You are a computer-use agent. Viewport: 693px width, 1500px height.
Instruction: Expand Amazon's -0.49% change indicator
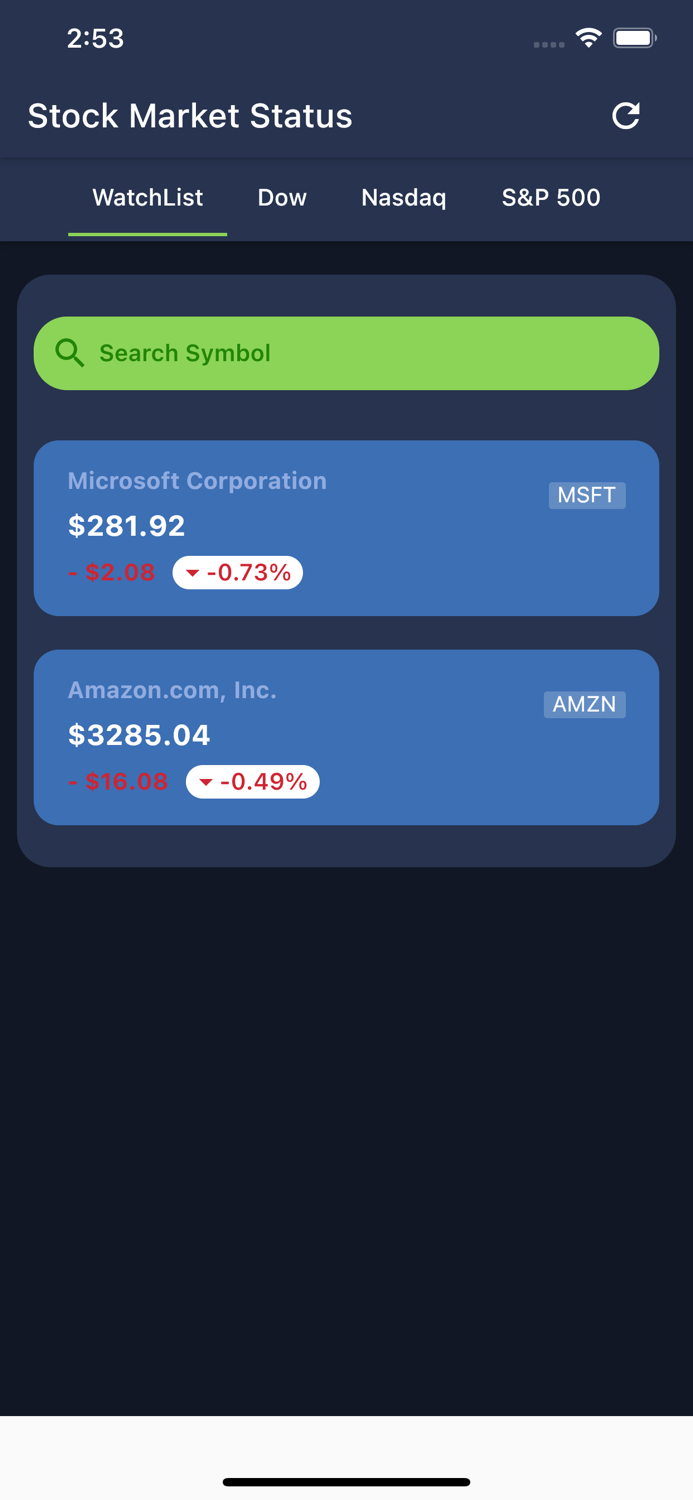253,782
